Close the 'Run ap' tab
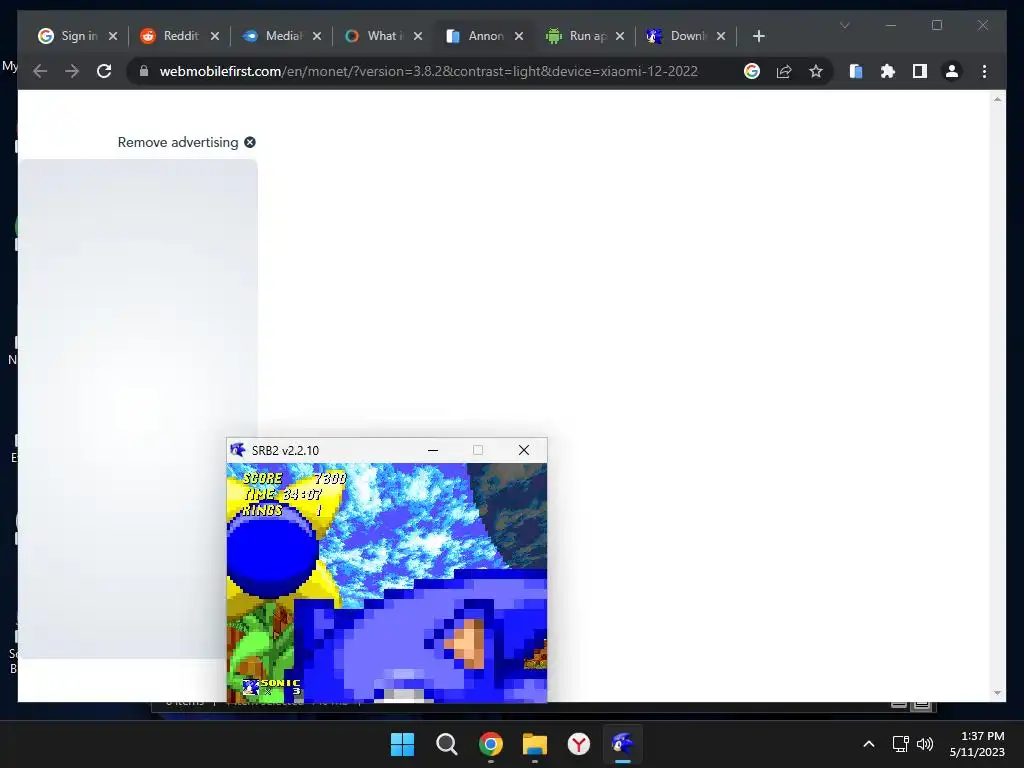The width and height of the screenshot is (1024, 768). [620, 36]
